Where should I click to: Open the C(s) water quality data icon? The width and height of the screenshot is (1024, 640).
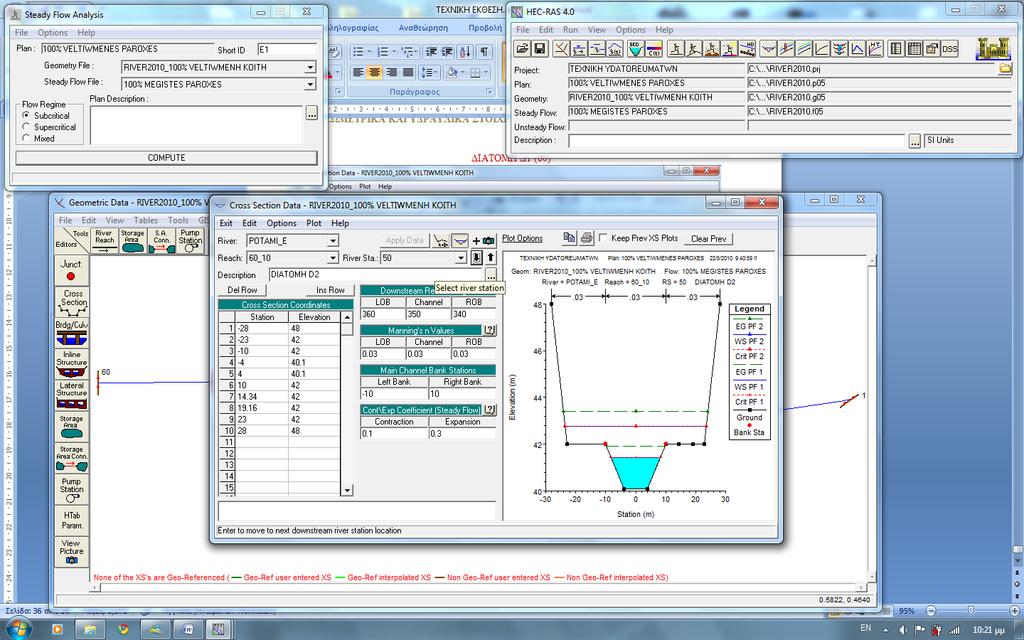coord(653,48)
